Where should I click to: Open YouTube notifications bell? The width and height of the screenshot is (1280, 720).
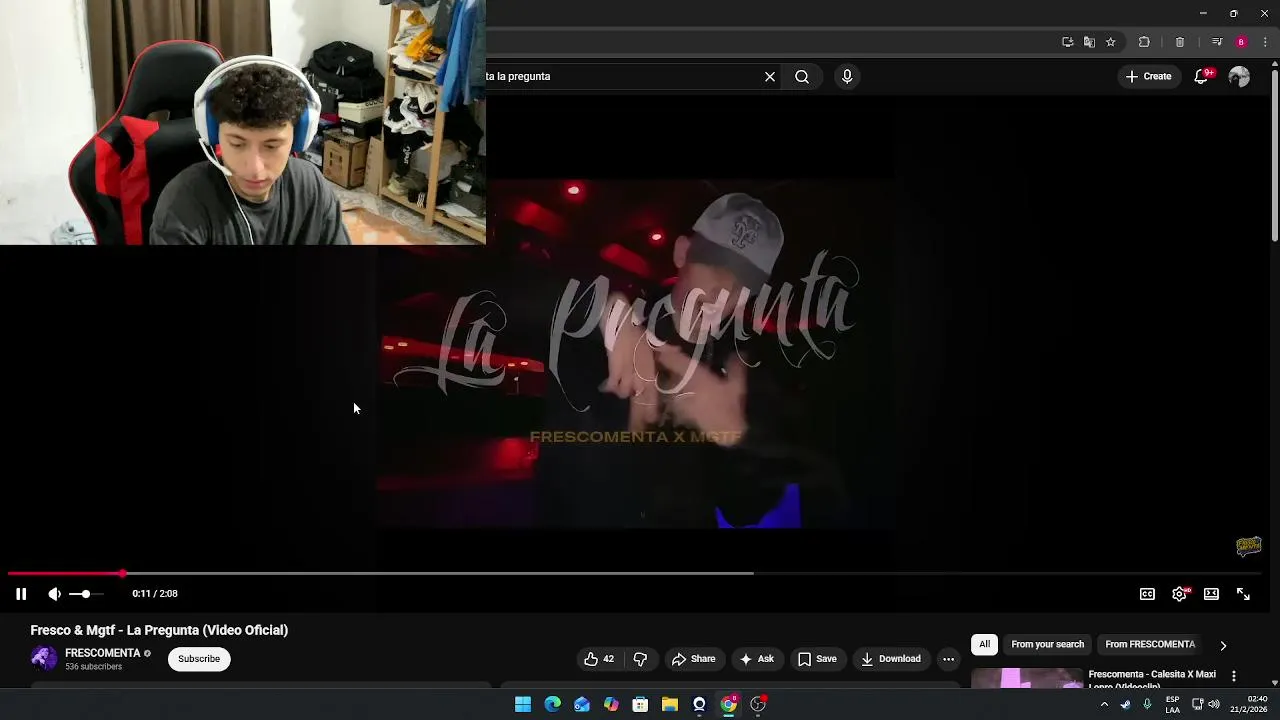point(1202,76)
